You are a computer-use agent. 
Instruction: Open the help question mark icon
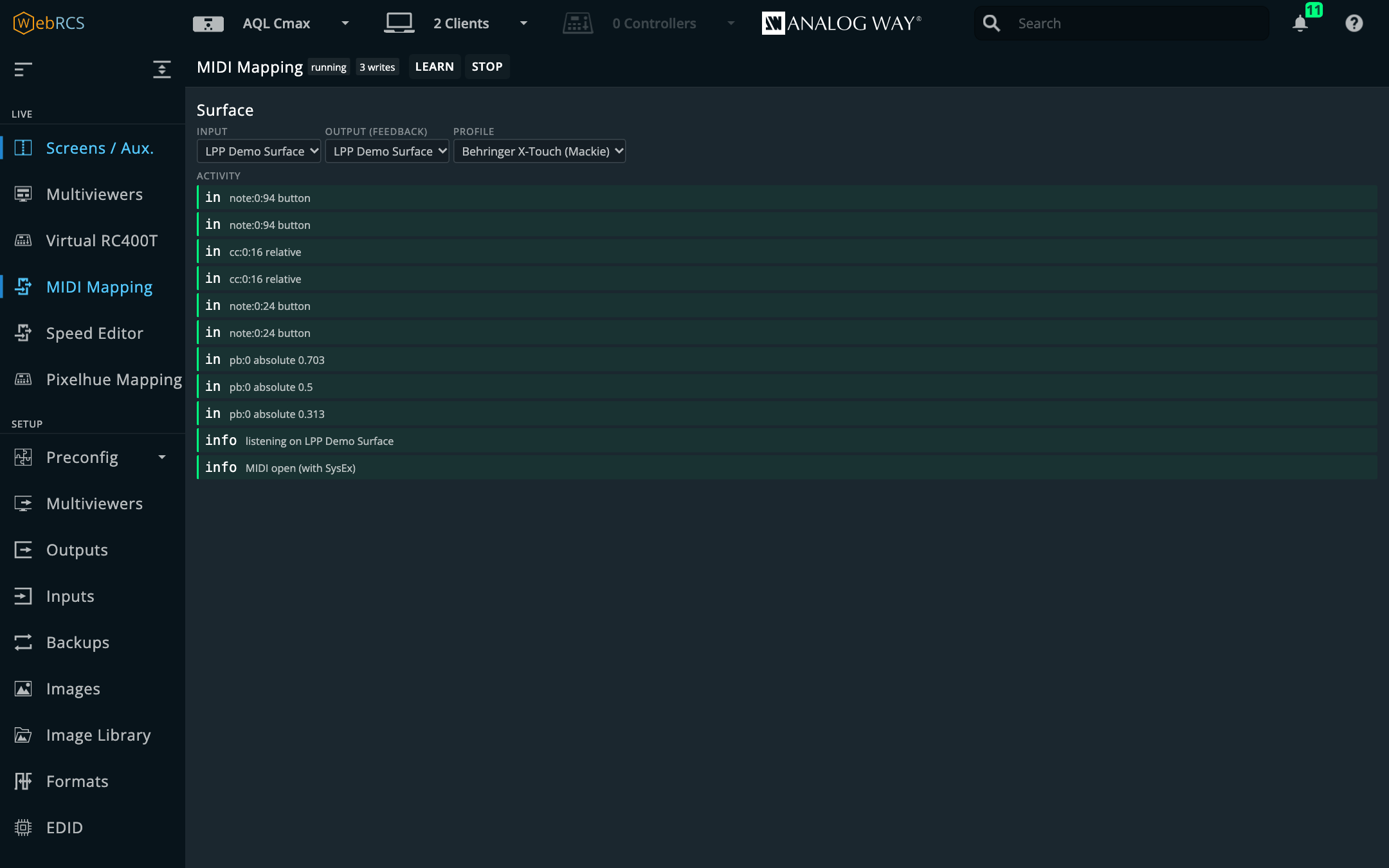click(1354, 23)
